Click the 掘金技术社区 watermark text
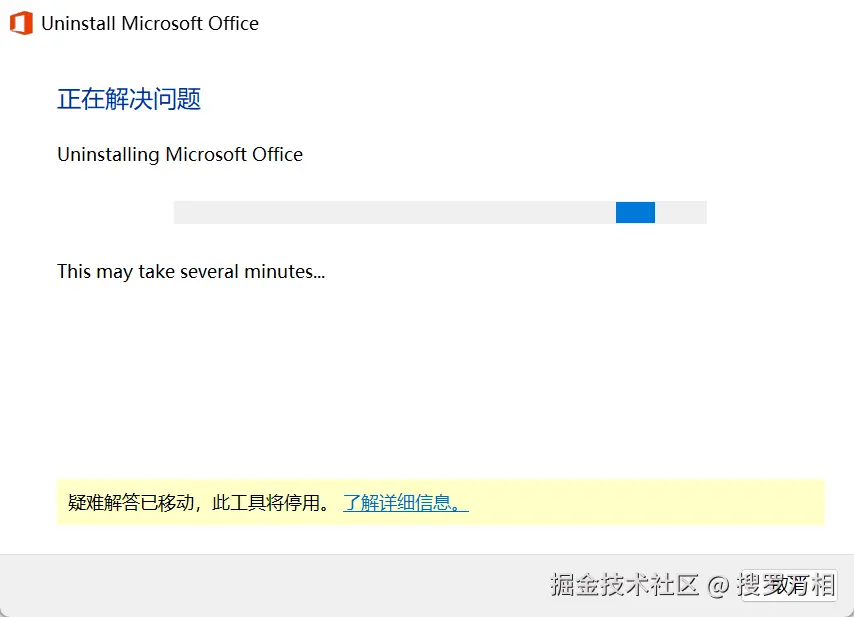The width and height of the screenshot is (854, 617). click(624, 585)
